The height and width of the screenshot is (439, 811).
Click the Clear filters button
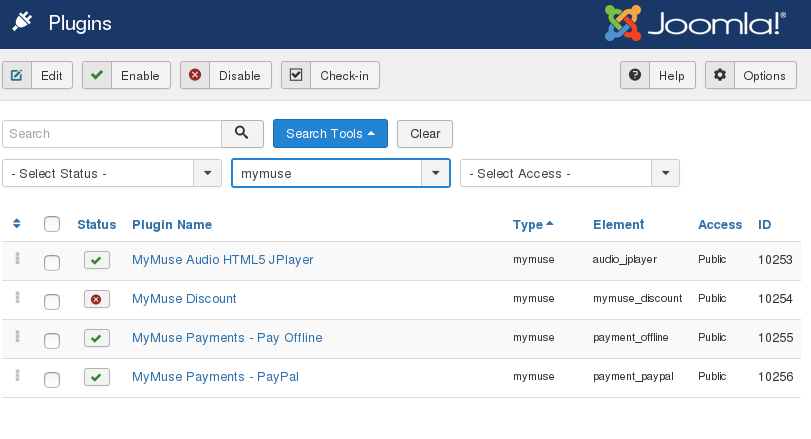coord(425,134)
